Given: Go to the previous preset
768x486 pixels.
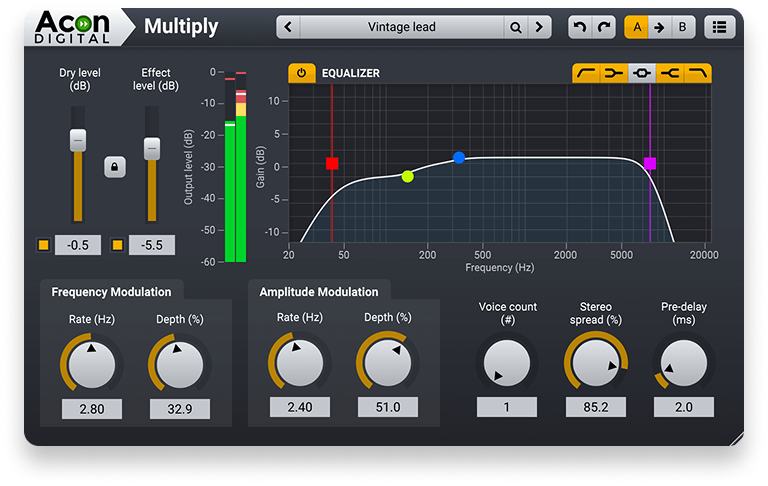Looking at the screenshot, I should tap(288, 27).
